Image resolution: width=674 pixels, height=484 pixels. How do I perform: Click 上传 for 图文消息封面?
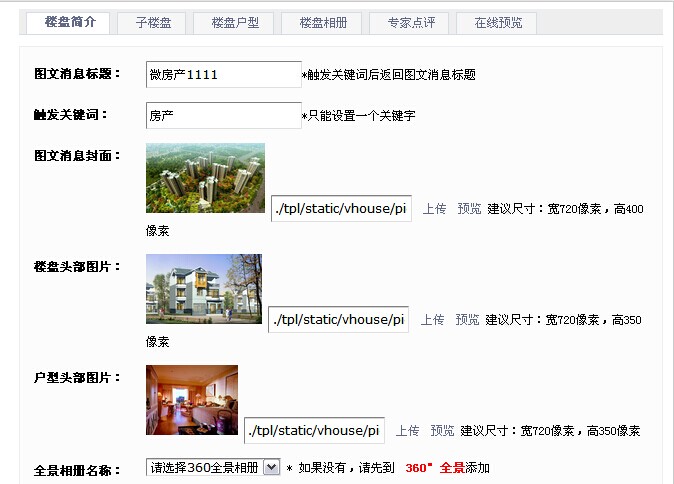pos(434,209)
